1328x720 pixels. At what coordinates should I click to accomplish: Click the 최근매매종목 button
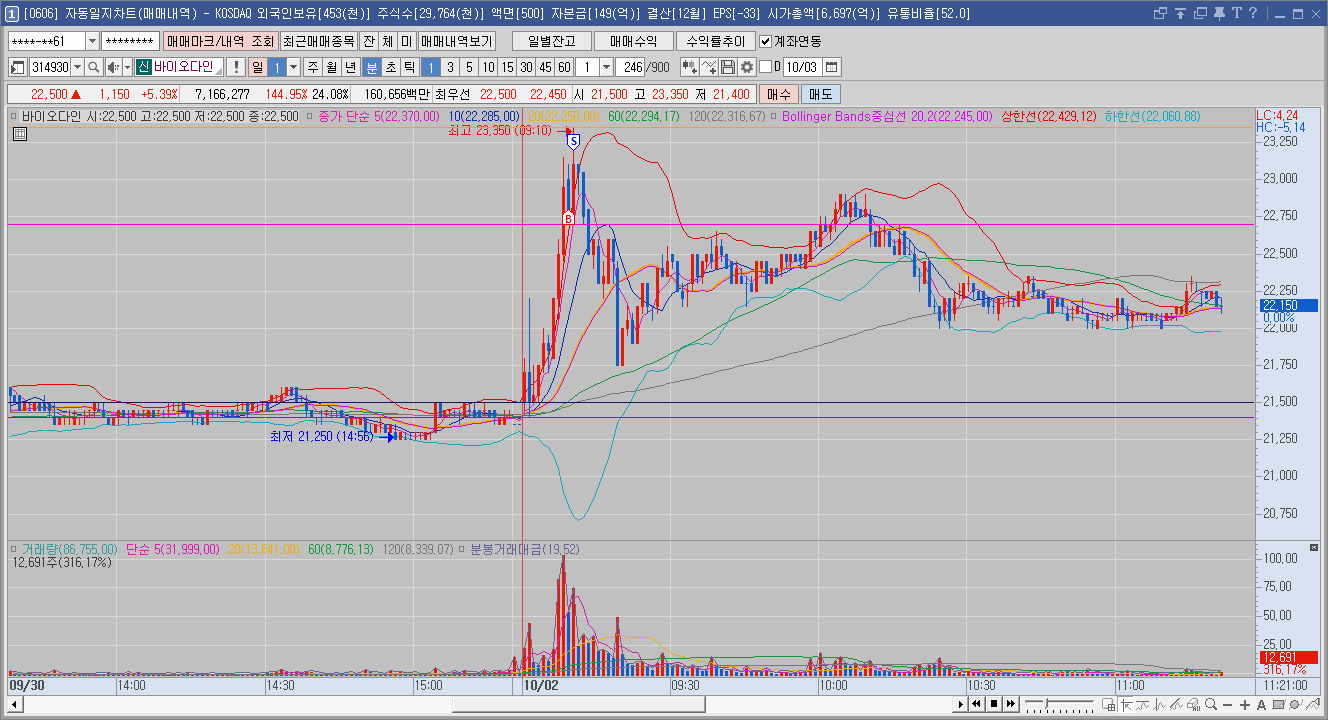click(318, 41)
